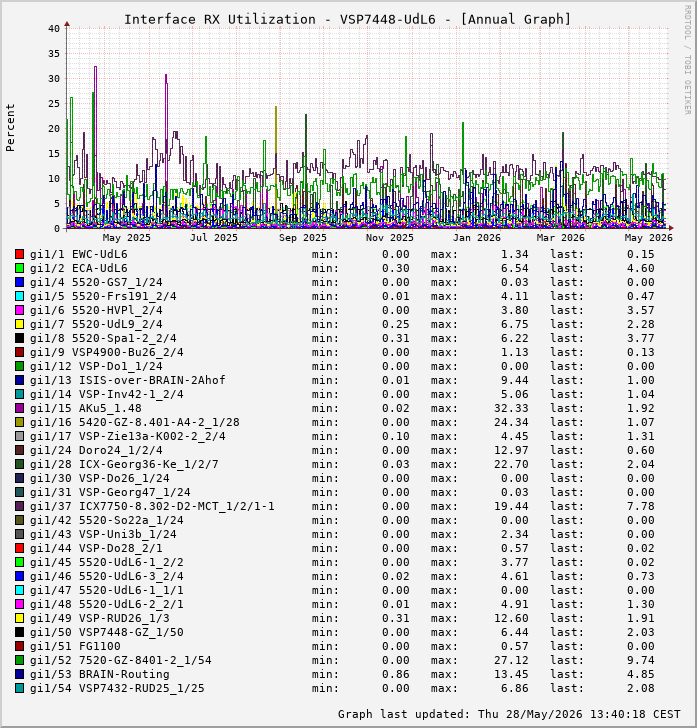
Task: Click the 40 value on the y-axis
Action: 54,28
